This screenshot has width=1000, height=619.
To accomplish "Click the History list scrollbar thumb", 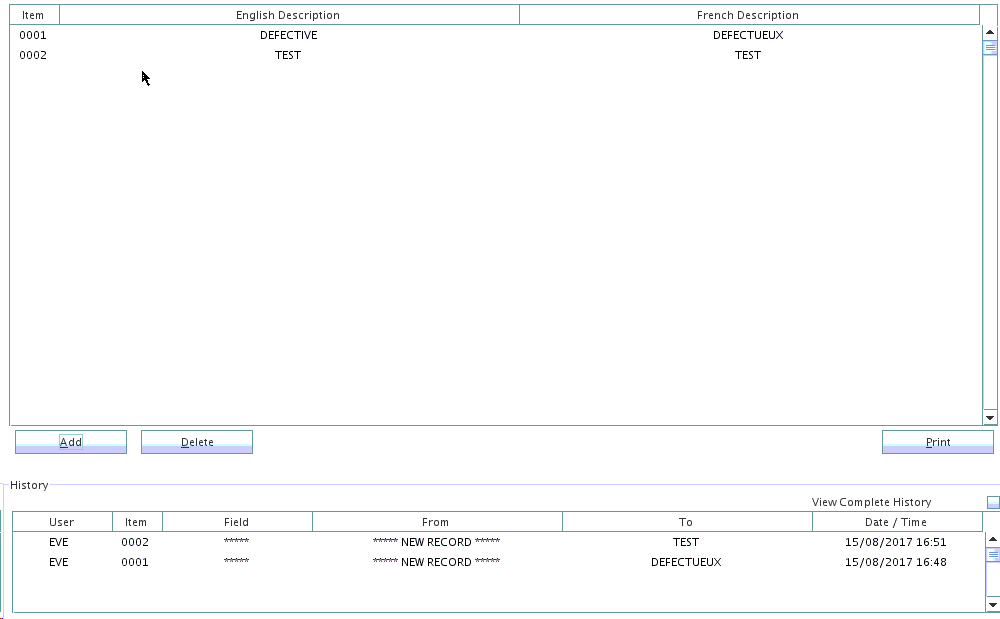I will point(992,554).
